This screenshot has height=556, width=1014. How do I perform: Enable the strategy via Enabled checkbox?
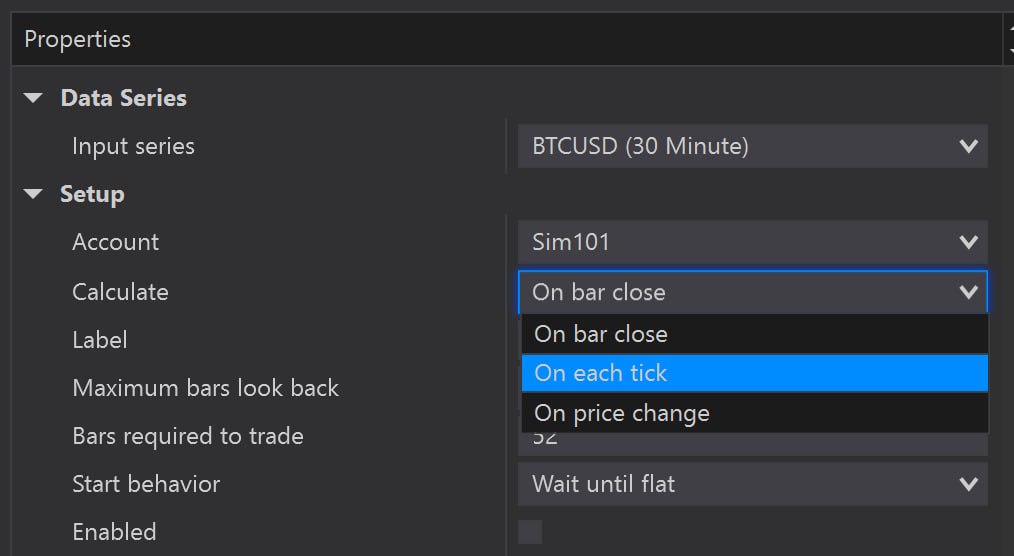(530, 532)
